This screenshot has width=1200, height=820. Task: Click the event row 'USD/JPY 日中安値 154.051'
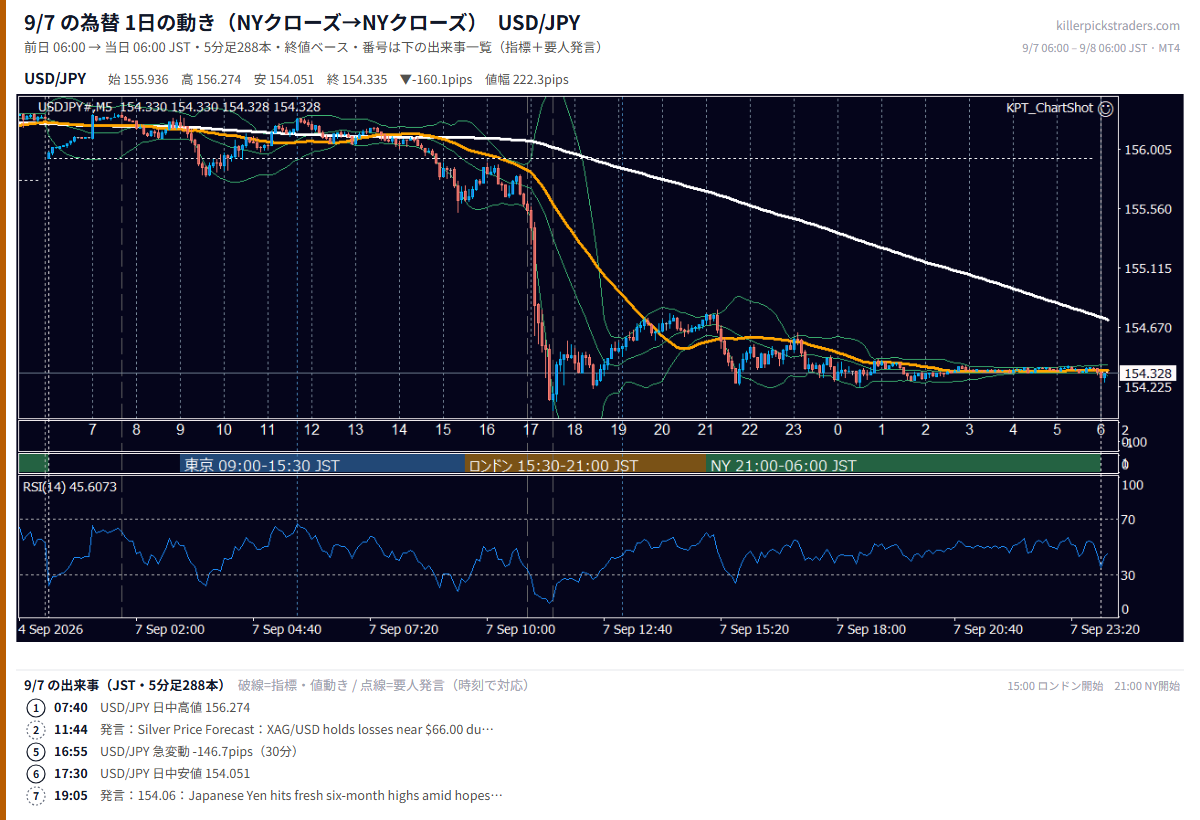(x=175, y=774)
